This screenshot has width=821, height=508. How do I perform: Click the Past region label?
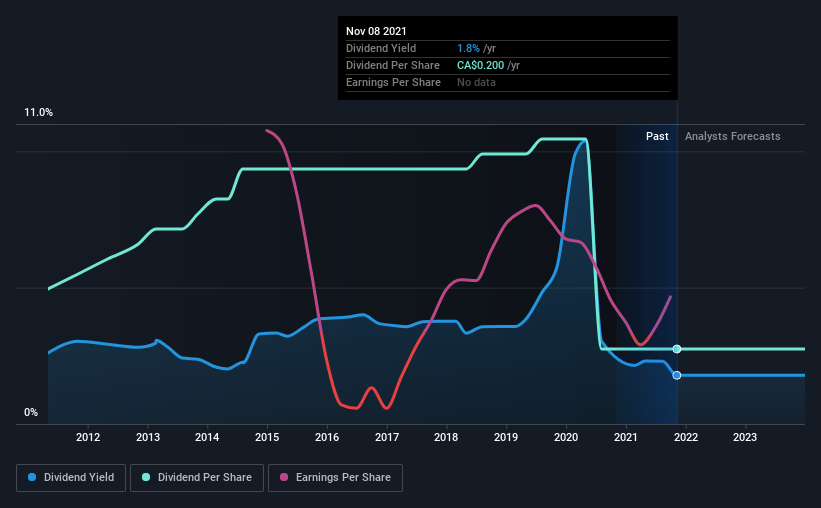(657, 136)
